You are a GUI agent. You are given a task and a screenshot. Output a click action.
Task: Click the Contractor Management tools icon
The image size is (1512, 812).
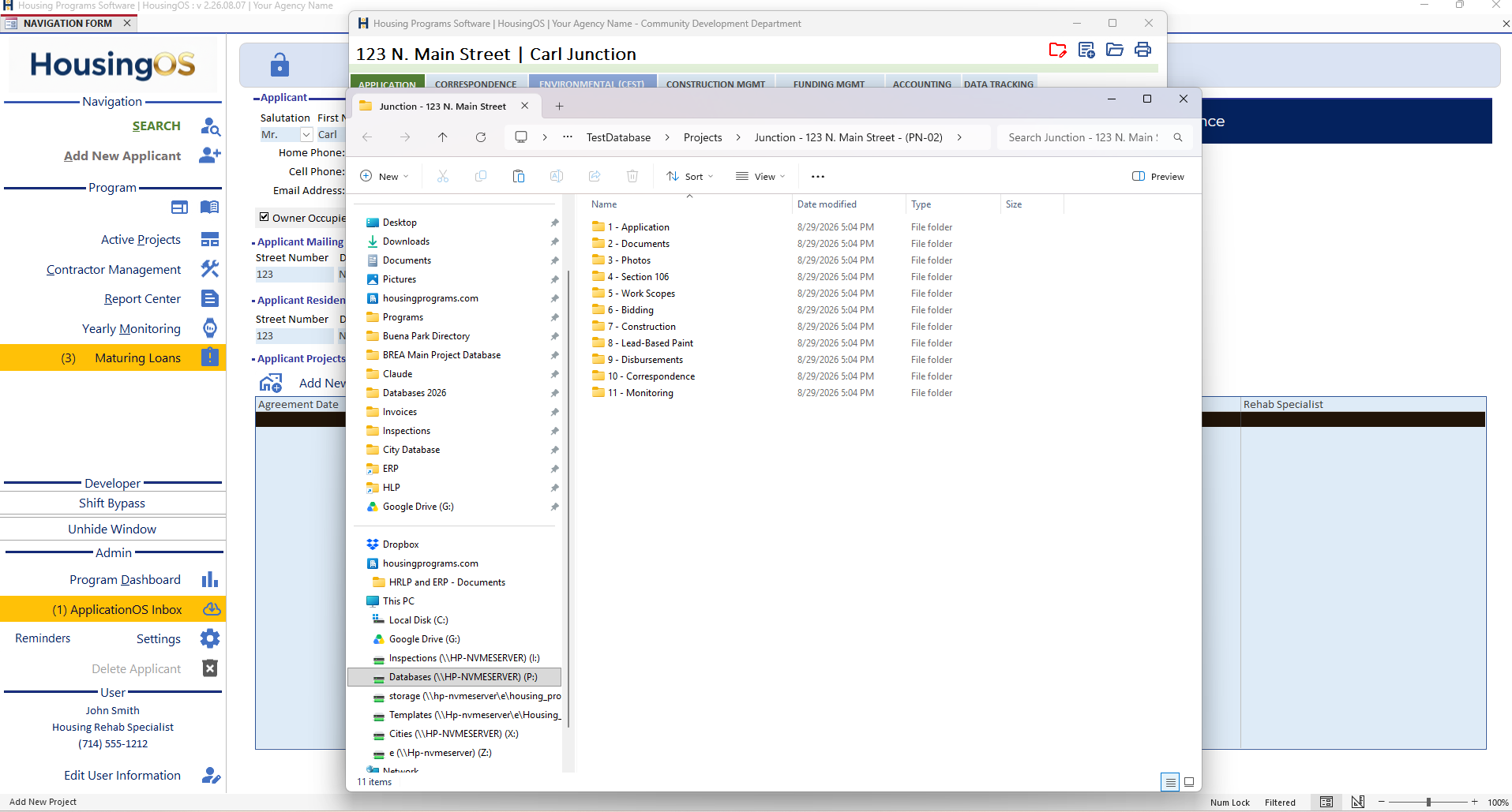[x=210, y=269]
